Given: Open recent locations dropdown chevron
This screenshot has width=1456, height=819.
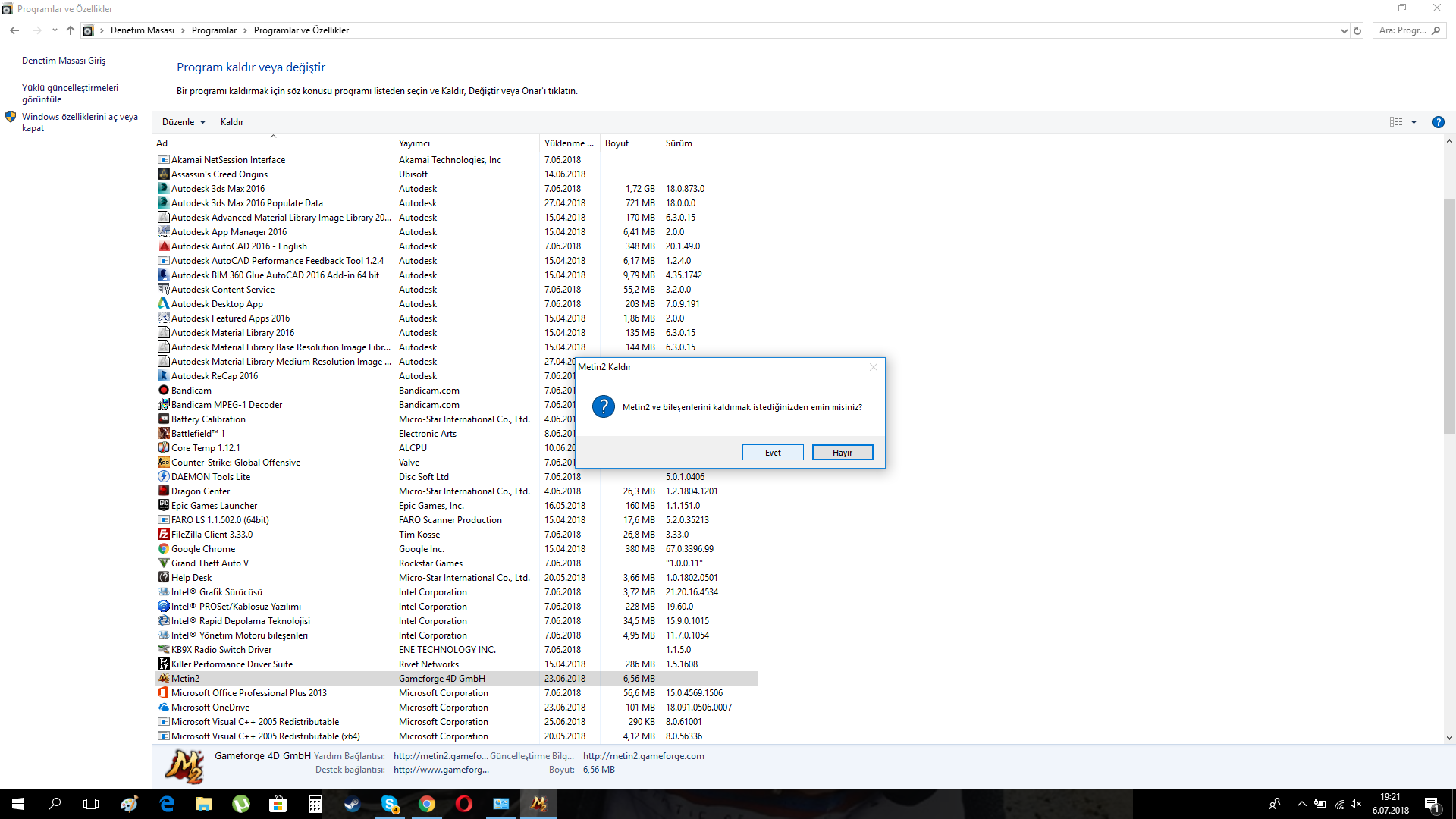Looking at the screenshot, I should [x=55, y=30].
